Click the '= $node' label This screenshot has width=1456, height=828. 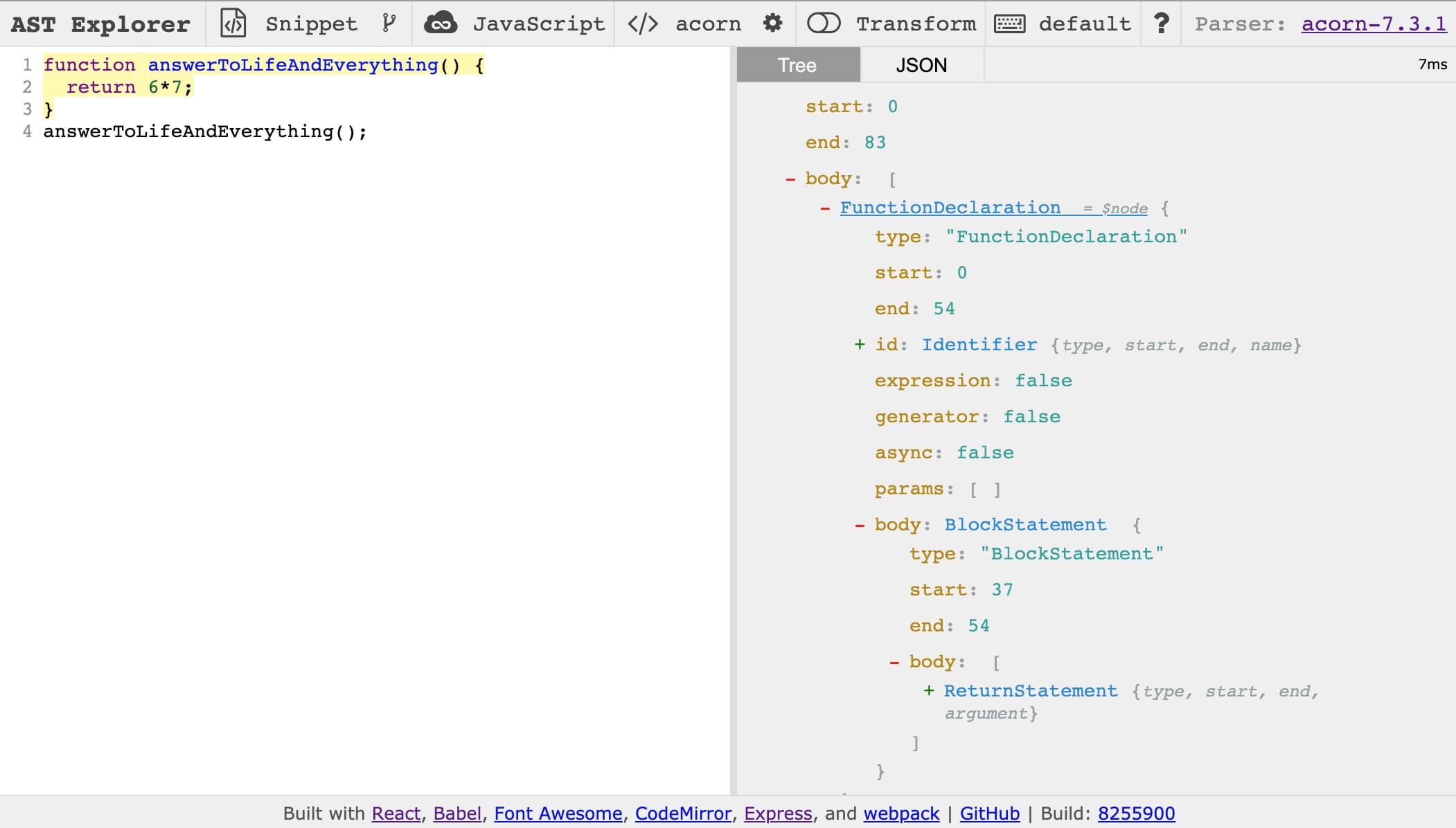(1115, 208)
